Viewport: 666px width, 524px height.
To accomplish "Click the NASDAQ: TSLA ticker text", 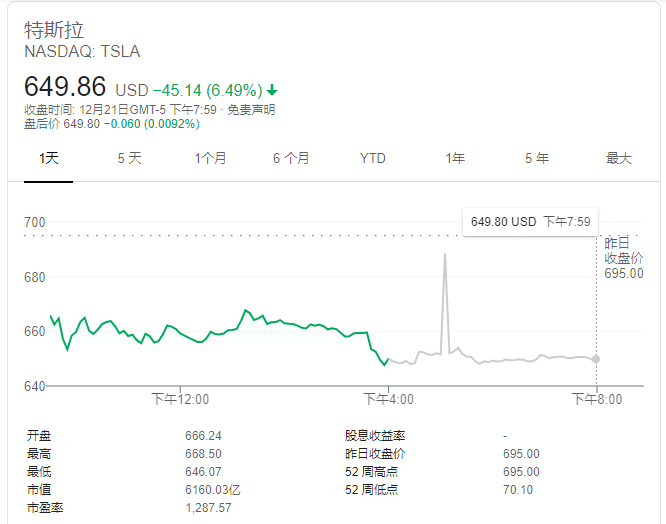I will (x=82, y=51).
